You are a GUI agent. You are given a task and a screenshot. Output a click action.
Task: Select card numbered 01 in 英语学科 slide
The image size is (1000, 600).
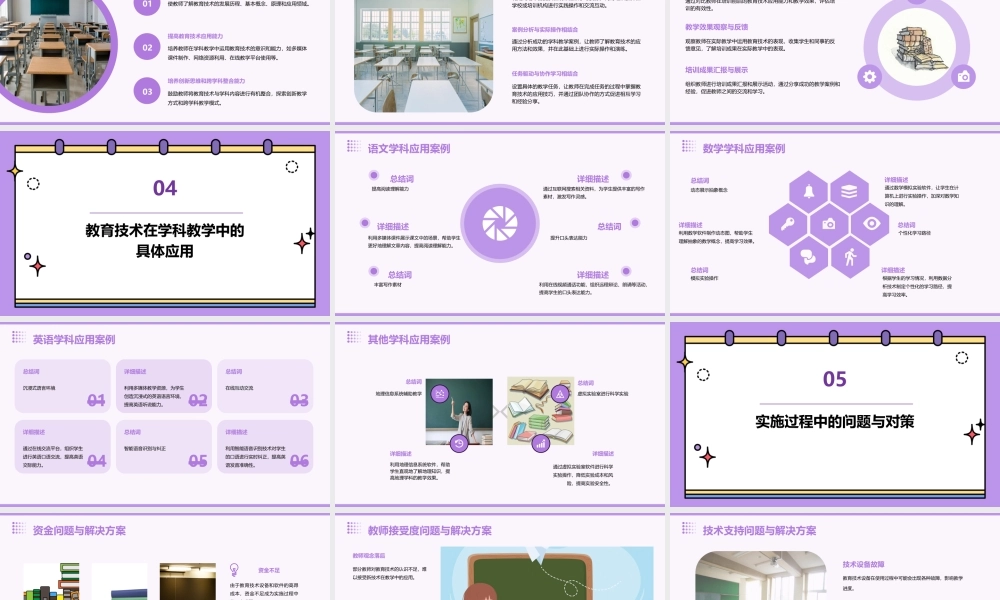coord(62,386)
